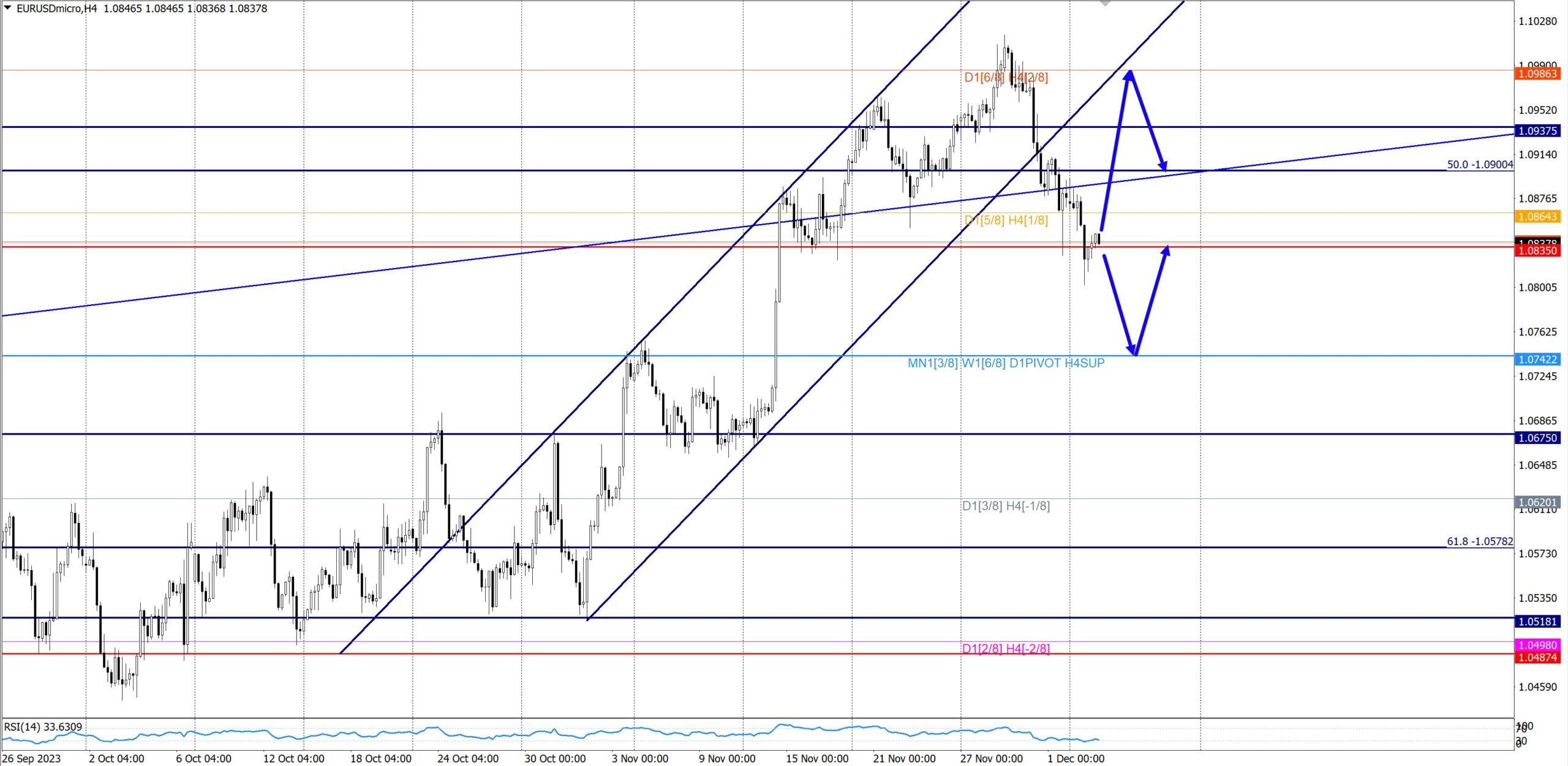This screenshot has height=766, width=1568.
Task: Select the D1[3/8] H4[-1/8] grey label
Action: [x=1006, y=506]
